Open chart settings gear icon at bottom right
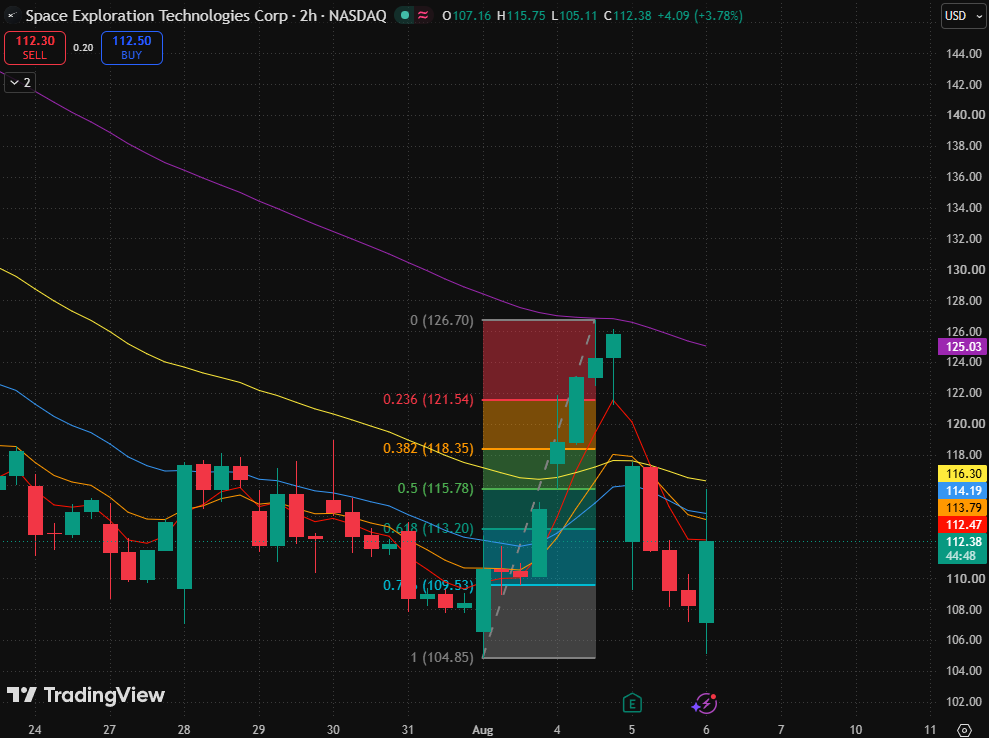 point(964,730)
